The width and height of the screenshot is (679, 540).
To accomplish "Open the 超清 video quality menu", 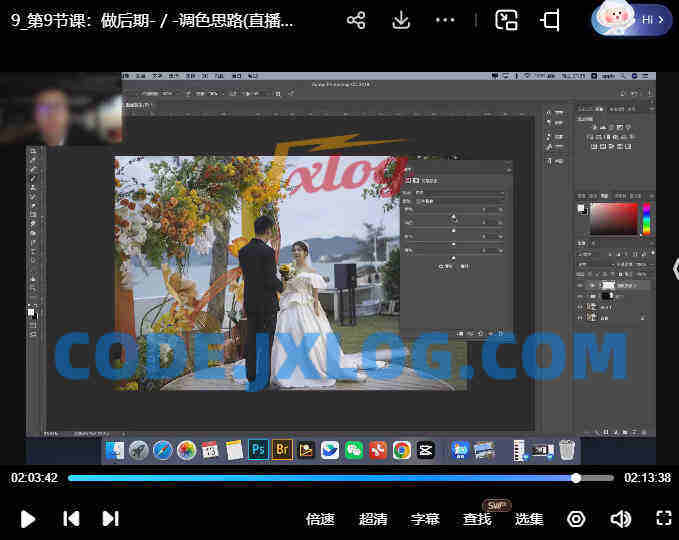I will coord(373,519).
